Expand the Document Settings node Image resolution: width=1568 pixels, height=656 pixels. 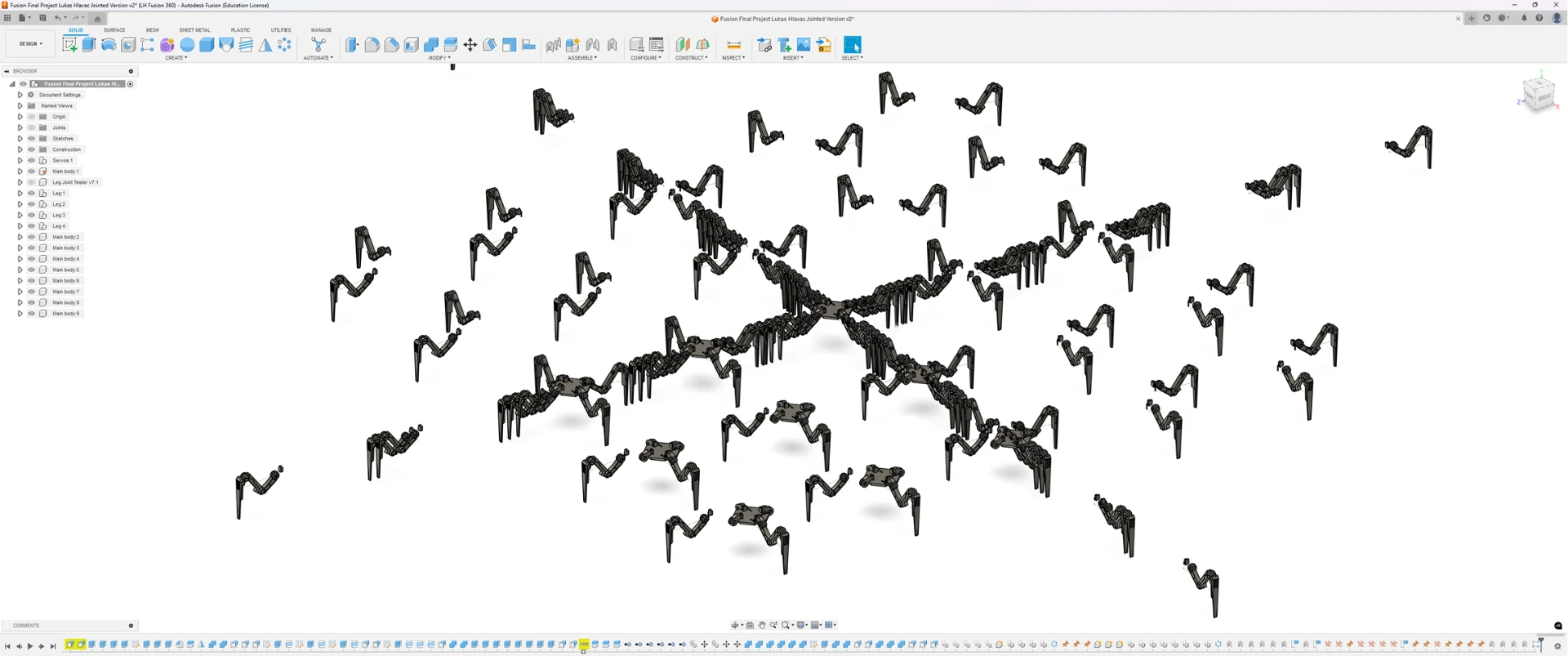pos(20,95)
